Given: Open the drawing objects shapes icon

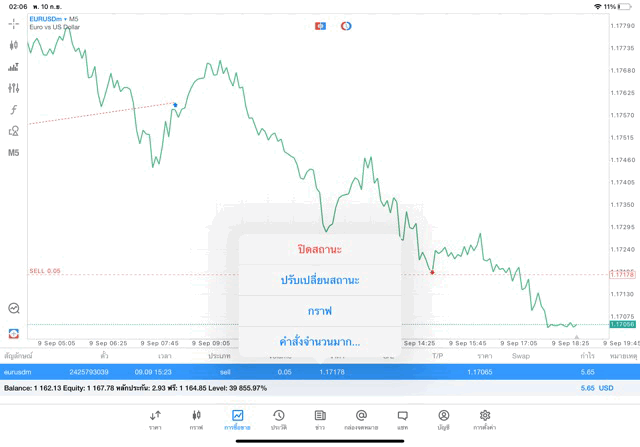Looking at the screenshot, I should (x=14, y=131).
